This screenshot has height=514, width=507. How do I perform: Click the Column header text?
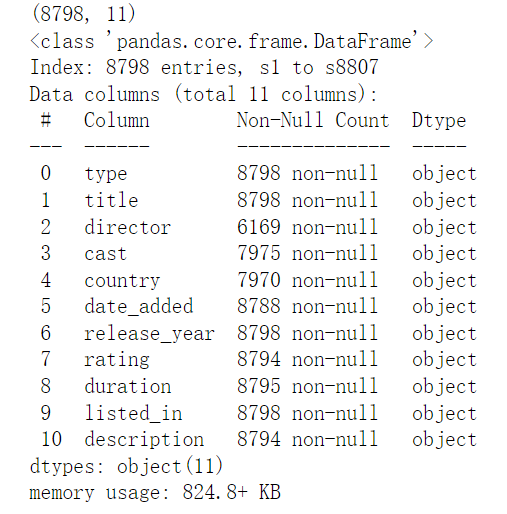(116, 120)
